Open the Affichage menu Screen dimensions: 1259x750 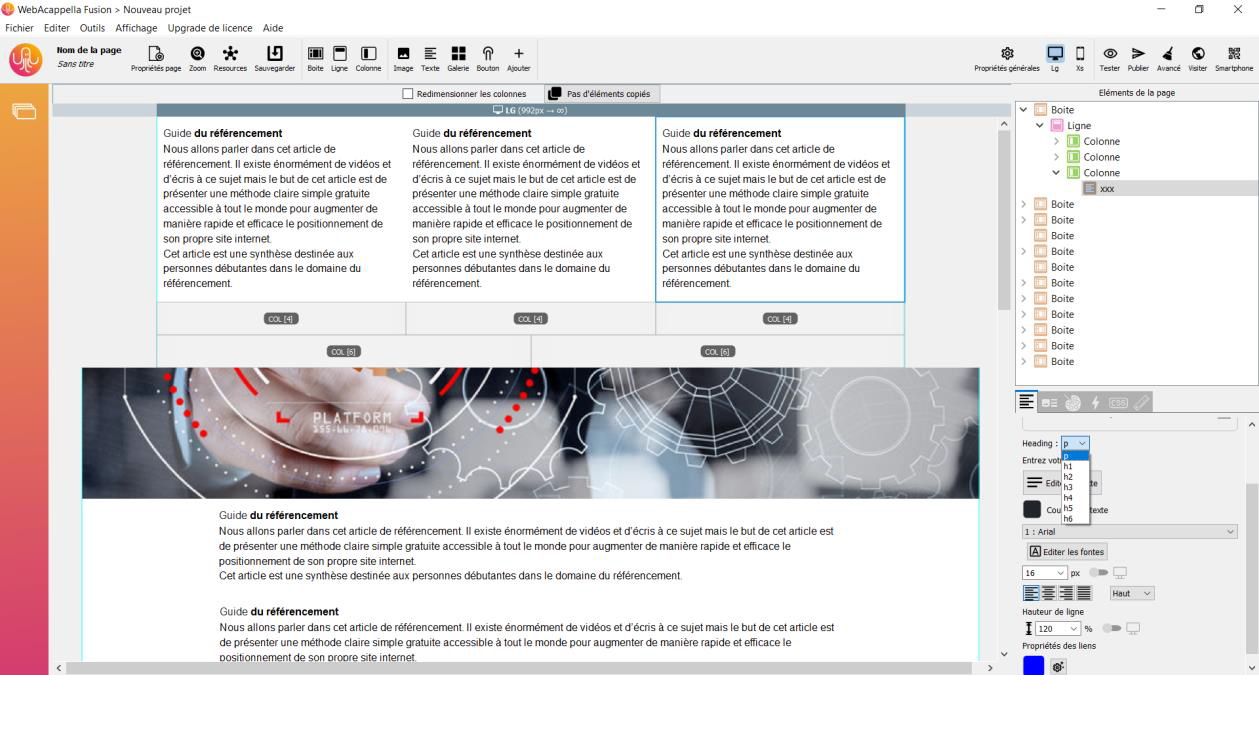click(136, 28)
